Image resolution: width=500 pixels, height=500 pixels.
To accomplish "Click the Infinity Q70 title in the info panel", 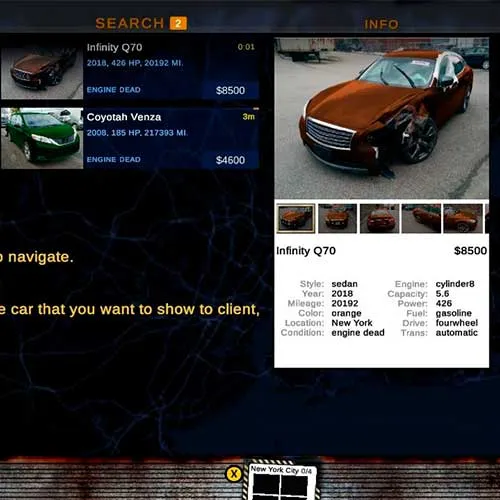I will point(306,251).
